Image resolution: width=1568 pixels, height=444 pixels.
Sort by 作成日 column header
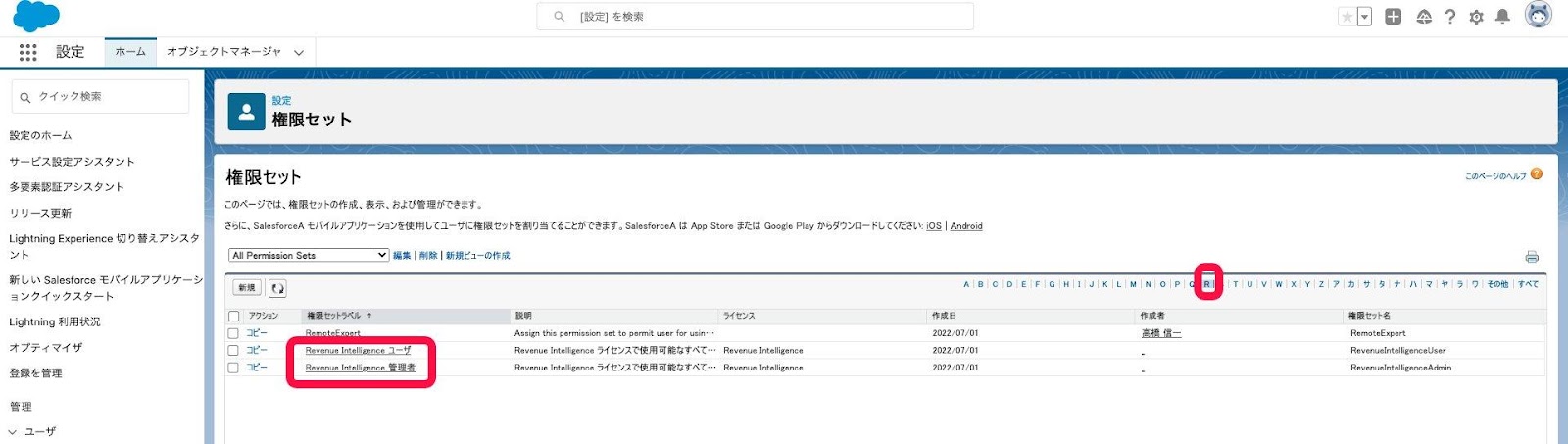tap(944, 316)
